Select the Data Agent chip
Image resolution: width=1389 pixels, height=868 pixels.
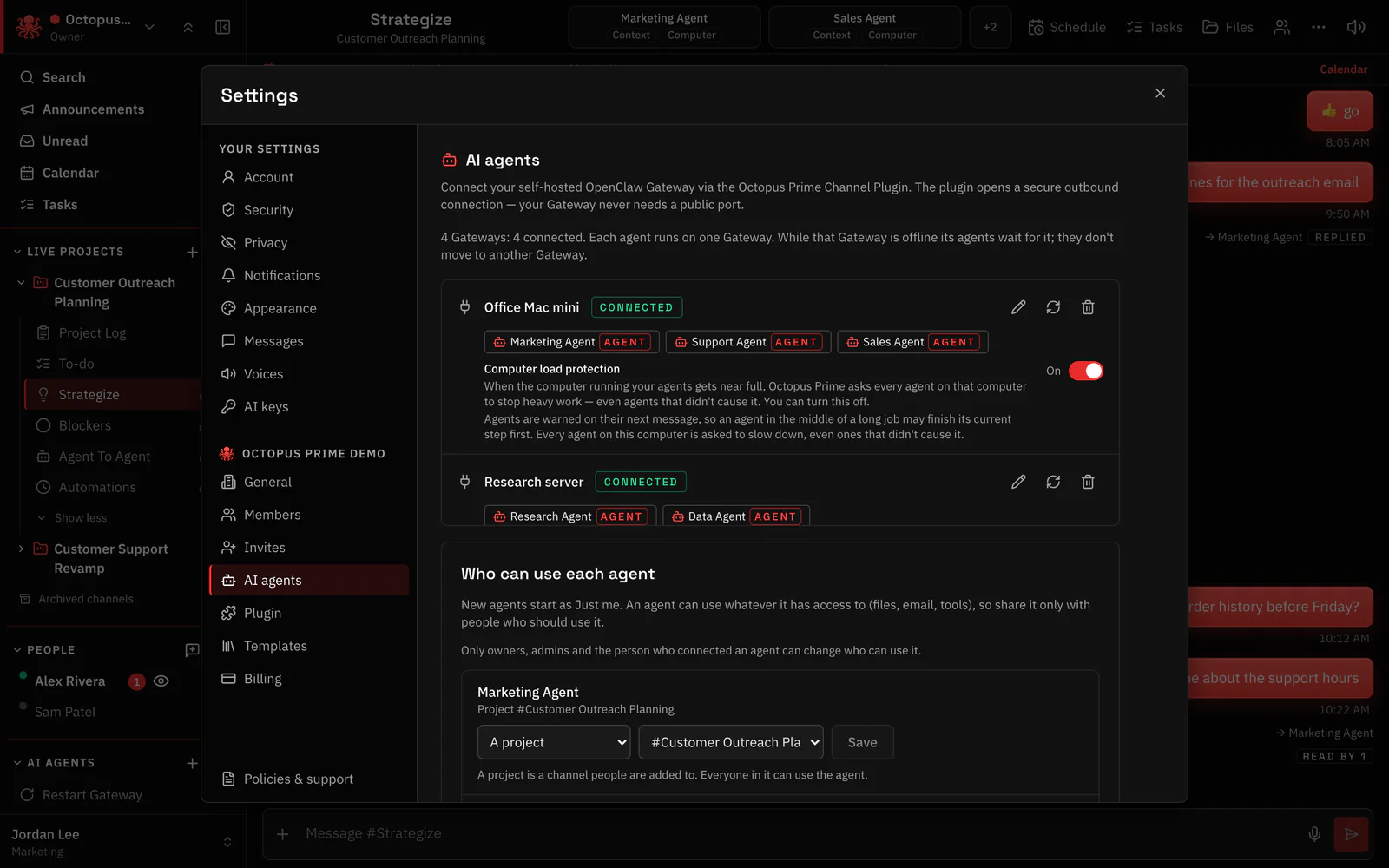coord(736,516)
